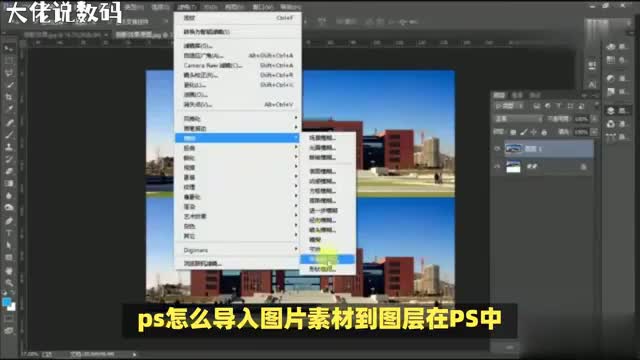The height and width of the screenshot is (360, 640).
Task: Choose the highlighted 特殊模糊 submenu item
Action: point(327,259)
